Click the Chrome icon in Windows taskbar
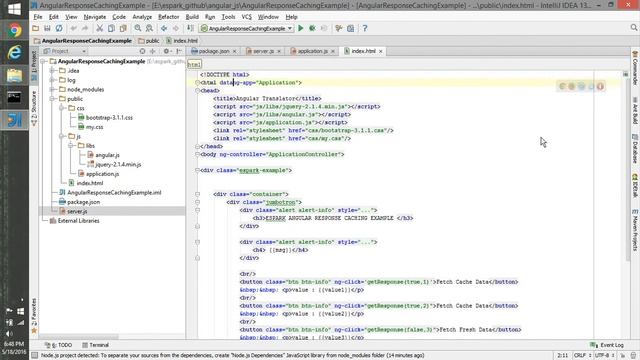This screenshot has height=360, width=640. pyautogui.click(x=14, y=31)
